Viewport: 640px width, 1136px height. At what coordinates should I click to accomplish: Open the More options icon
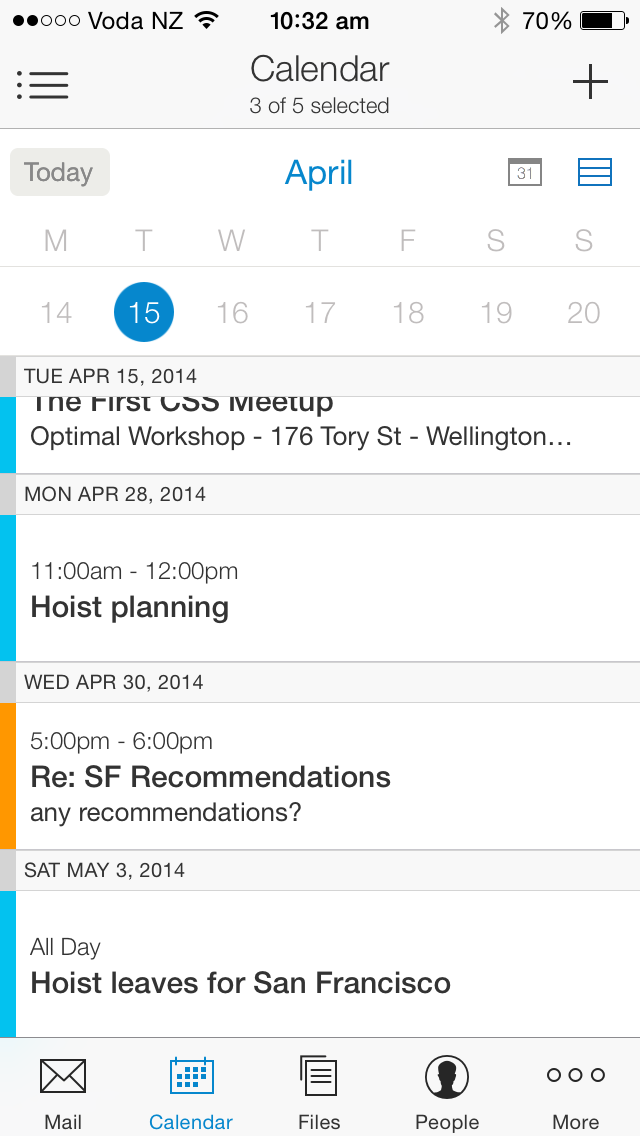click(x=574, y=1077)
